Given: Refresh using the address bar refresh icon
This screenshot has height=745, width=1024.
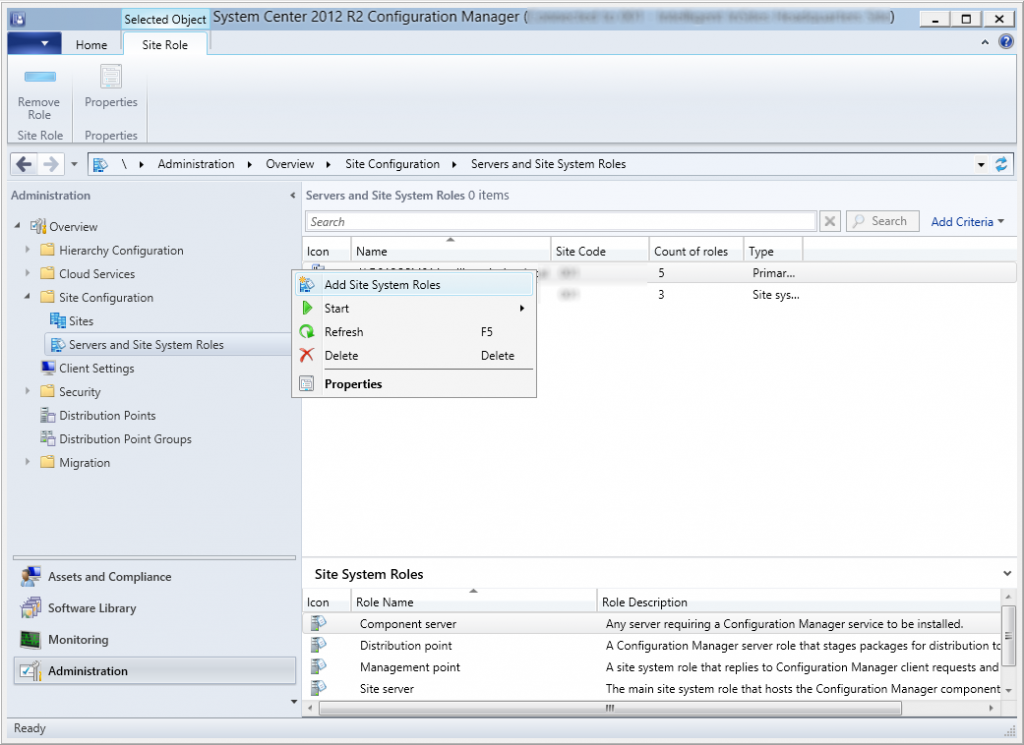Looking at the screenshot, I should pyautogui.click(x=1002, y=163).
